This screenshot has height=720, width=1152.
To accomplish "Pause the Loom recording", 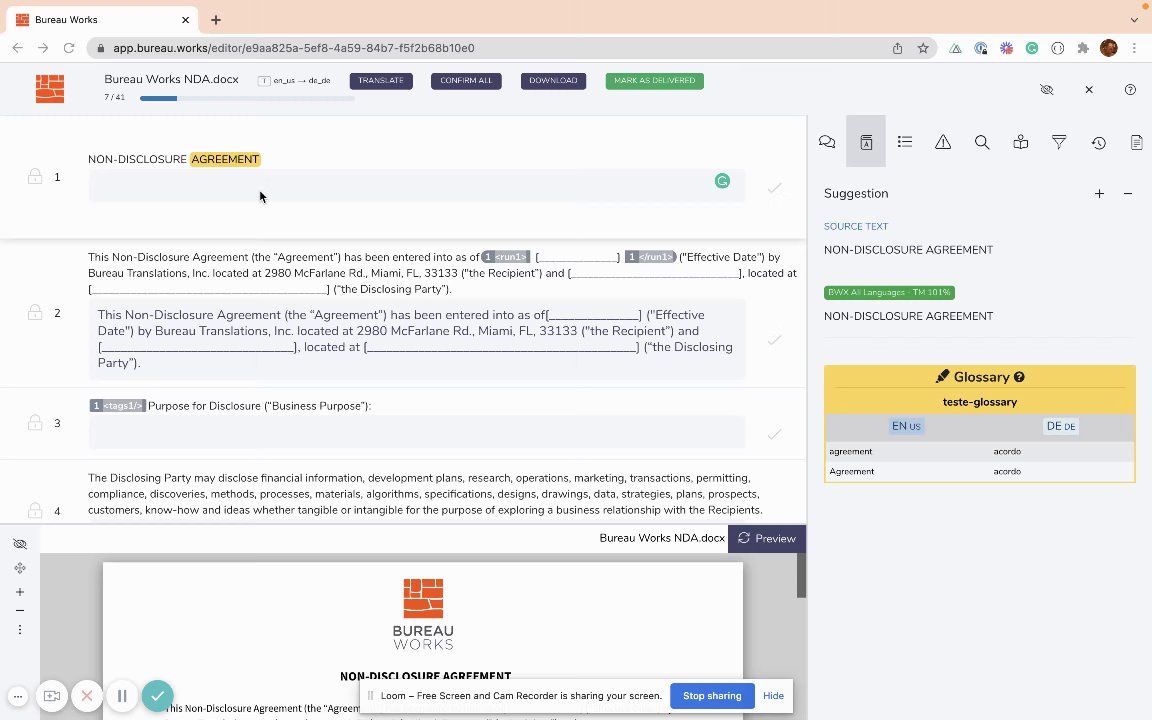I will click(x=122, y=696).
